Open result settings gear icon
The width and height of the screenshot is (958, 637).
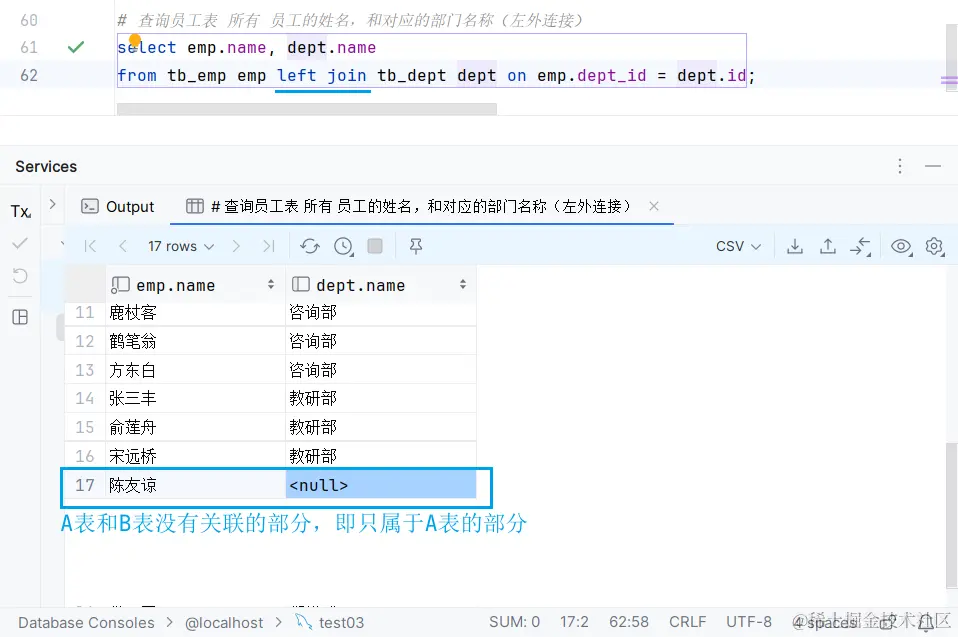tap(934, 246)
